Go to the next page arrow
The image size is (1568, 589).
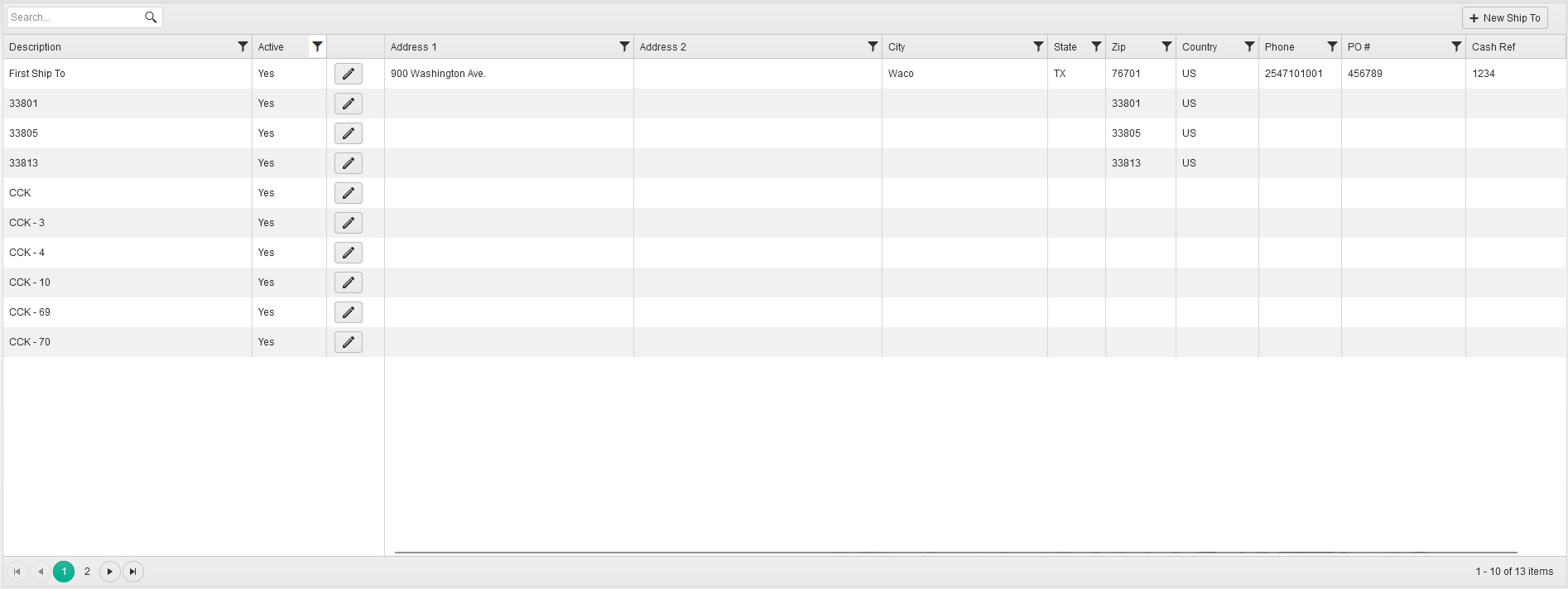click(110, 572)
